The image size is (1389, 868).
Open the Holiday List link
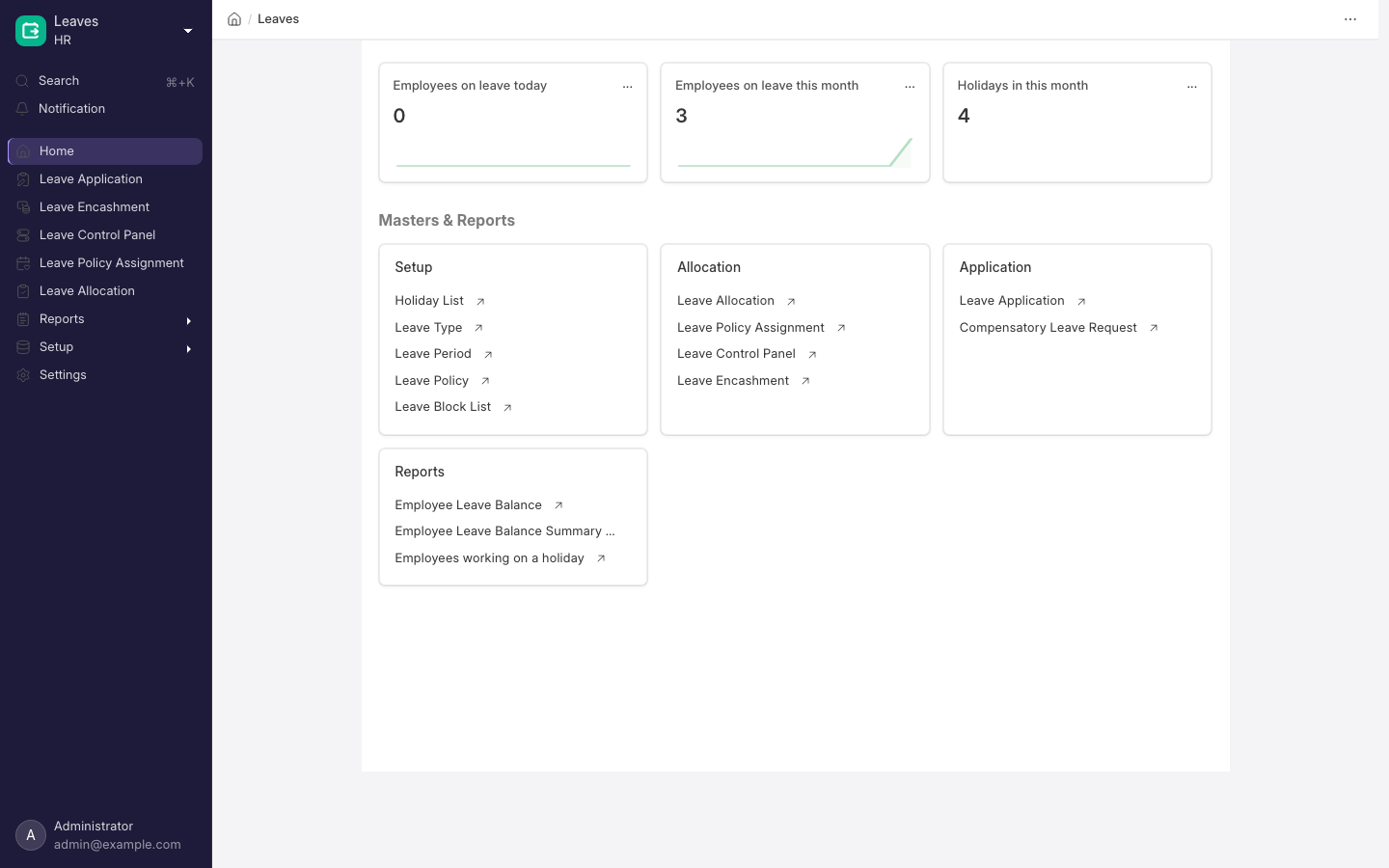point(429,301)
